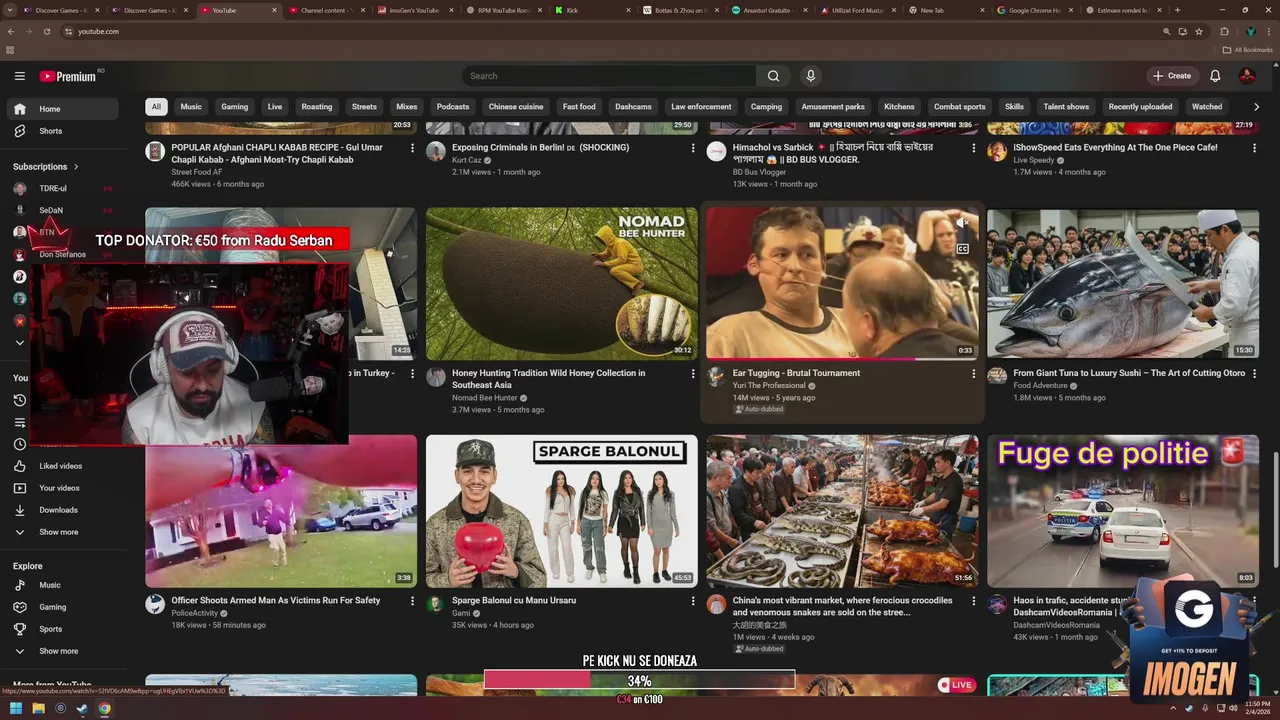Open Ear Tugging - Brutal Tournament title
The width and height of the screenshot is (1280, 720).
tap(796, 373)
